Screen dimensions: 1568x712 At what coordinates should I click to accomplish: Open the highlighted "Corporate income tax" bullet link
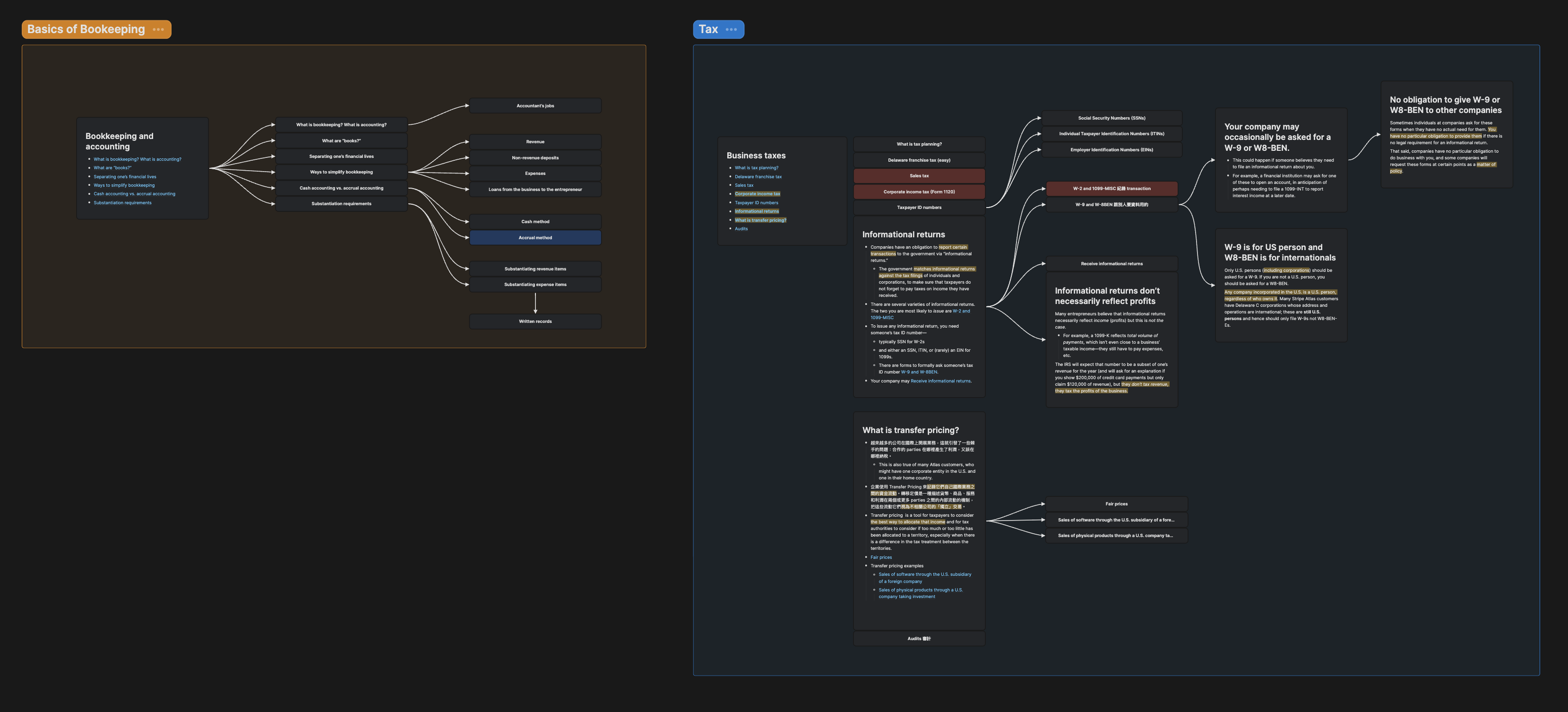(757, 194)
